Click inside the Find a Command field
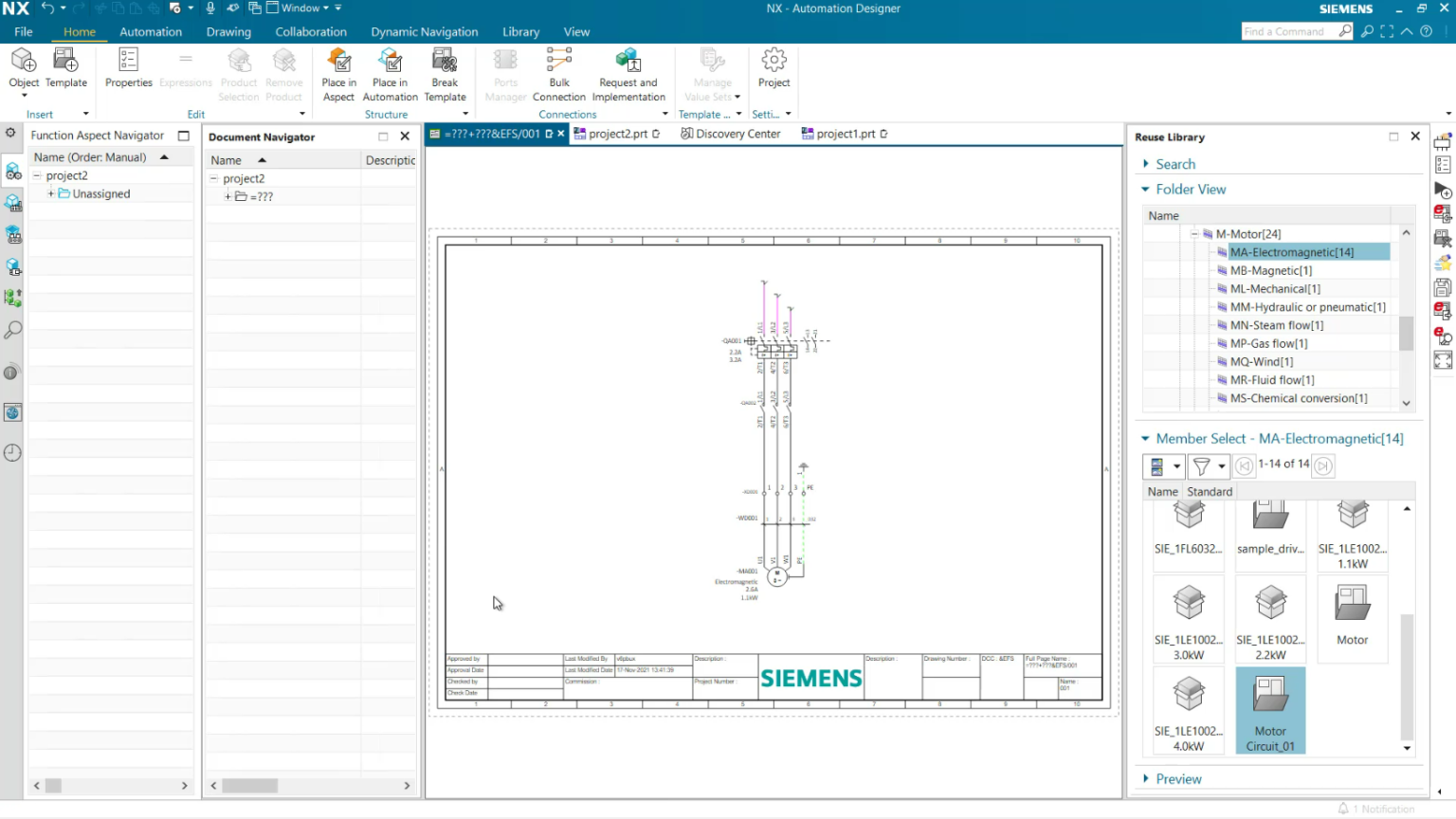The height and width of the screenshot is (819, 1456). point(1289,30)
